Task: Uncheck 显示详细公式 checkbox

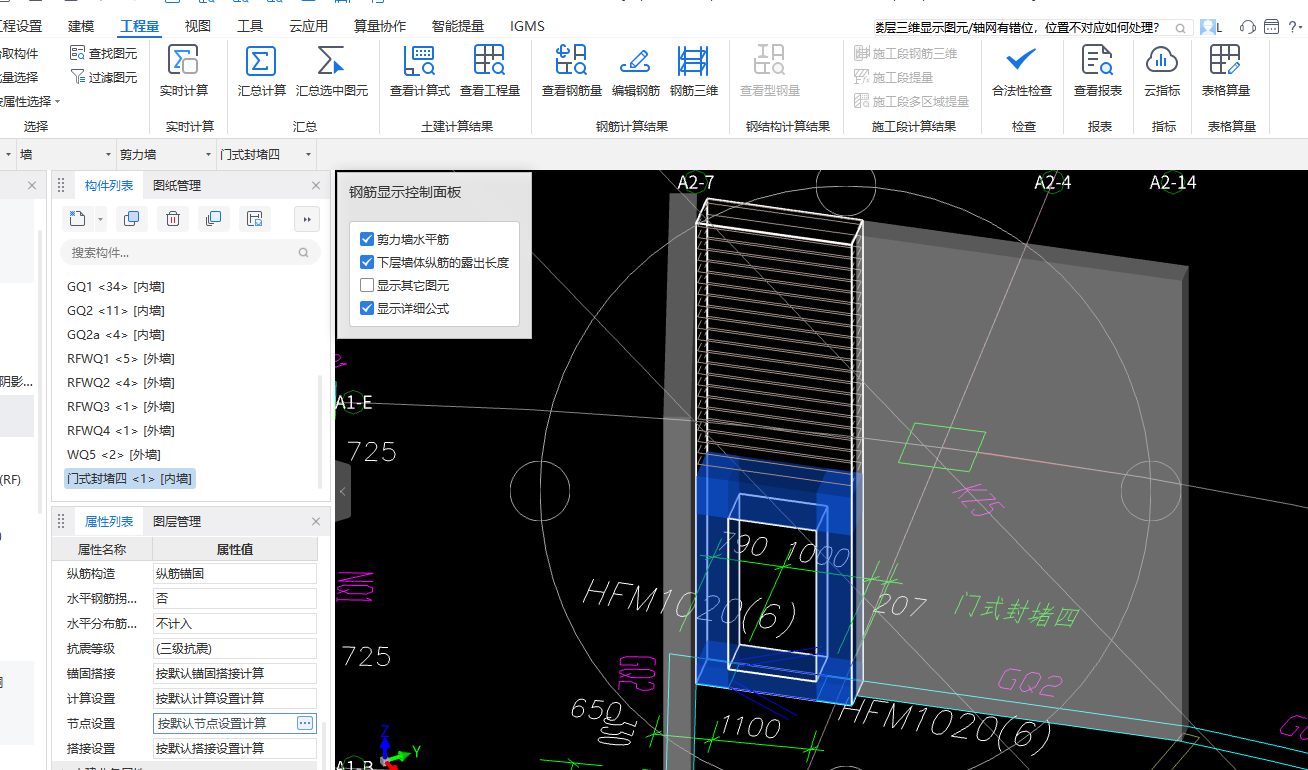Action: (367, 308)
